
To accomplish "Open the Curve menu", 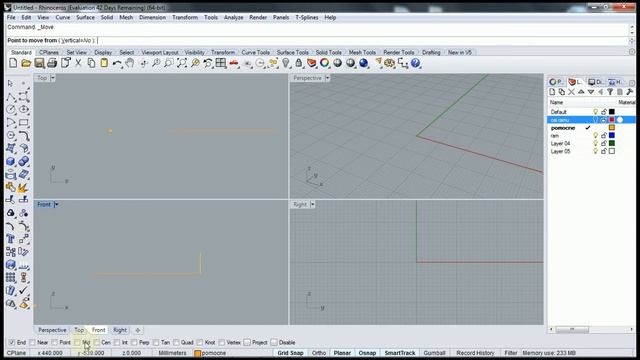I will (x=63, y=18).
